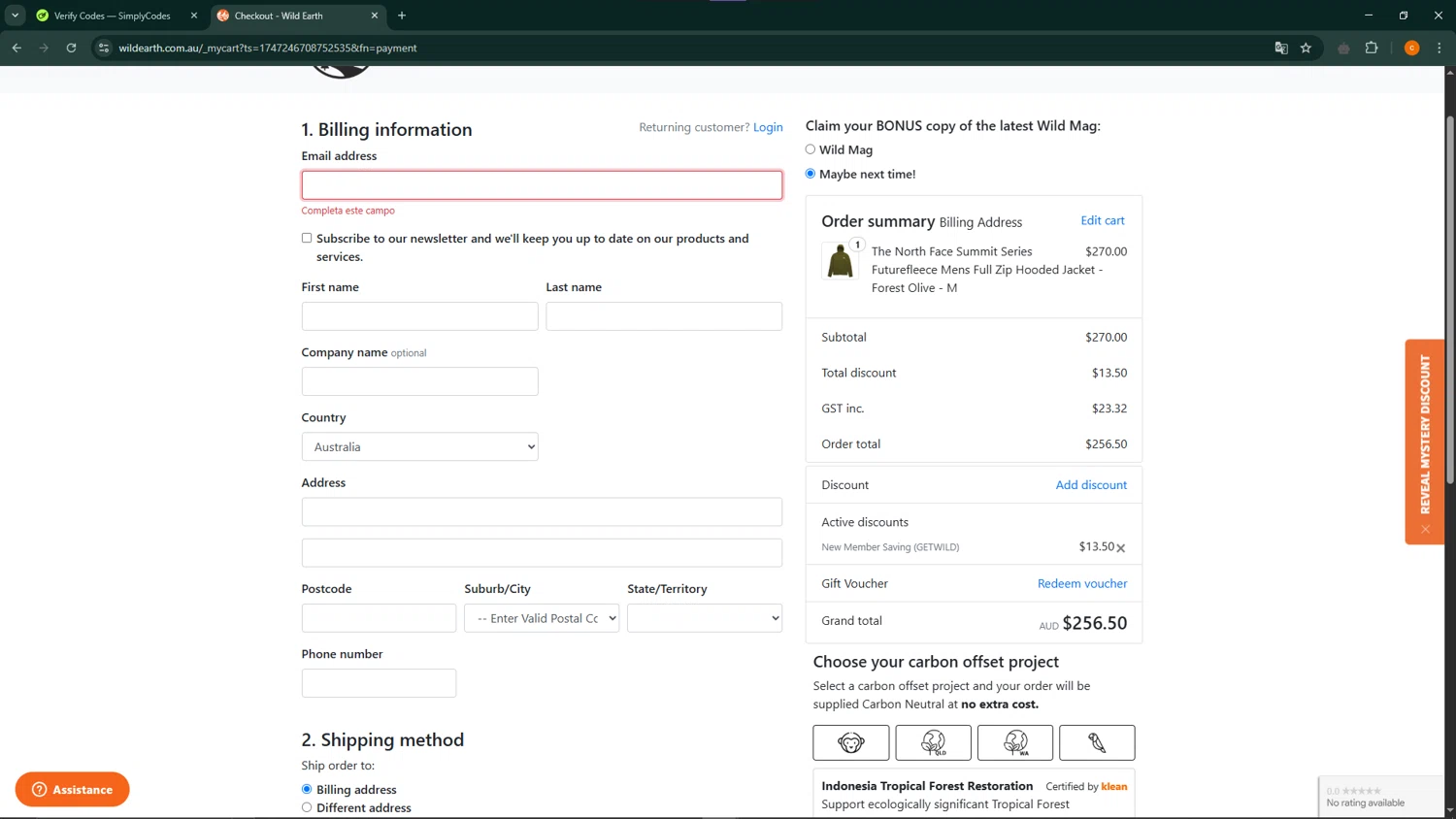Select the orangutan carbon offset project icon
This screenshot has width=1456, height=819.
851,742
